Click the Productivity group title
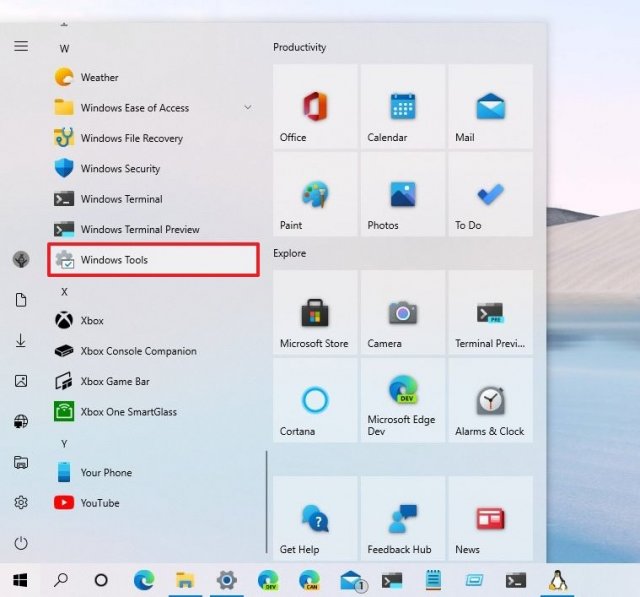Screen dimensions: 640x597 coord(300,47)
